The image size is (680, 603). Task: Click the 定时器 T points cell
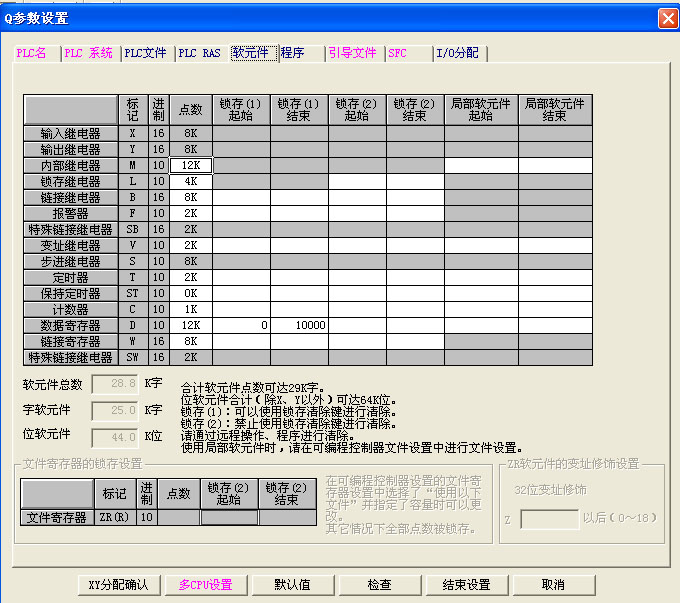[190, 278]
